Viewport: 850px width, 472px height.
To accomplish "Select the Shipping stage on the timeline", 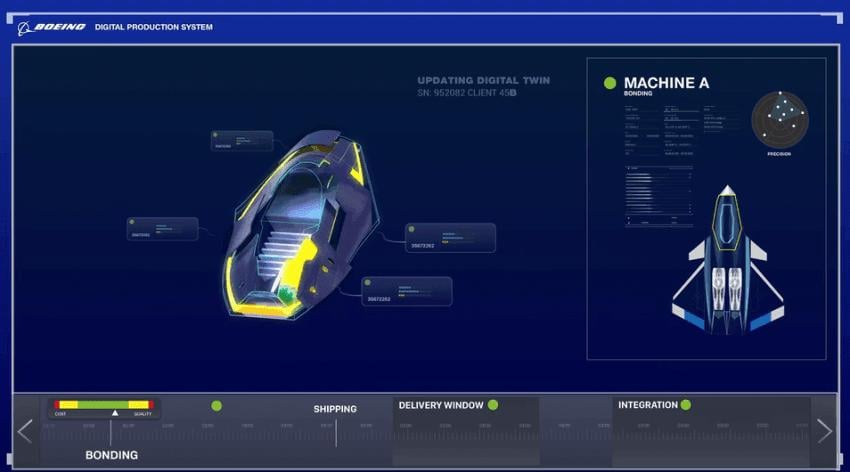I will 334,408.
